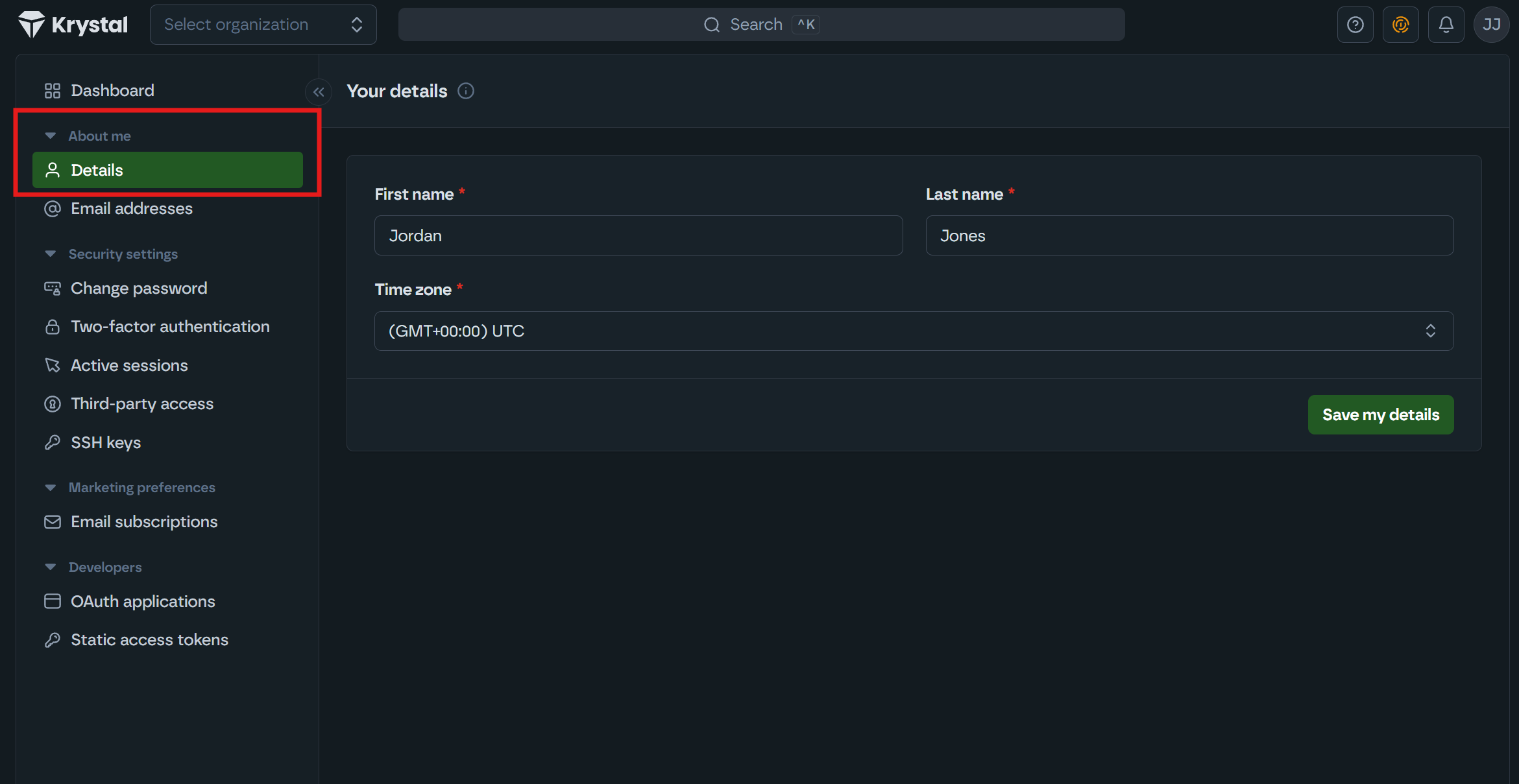The image size is (1519, 784).
Task: Go to Two-factor authentication page
Action: tap(169, 327)
